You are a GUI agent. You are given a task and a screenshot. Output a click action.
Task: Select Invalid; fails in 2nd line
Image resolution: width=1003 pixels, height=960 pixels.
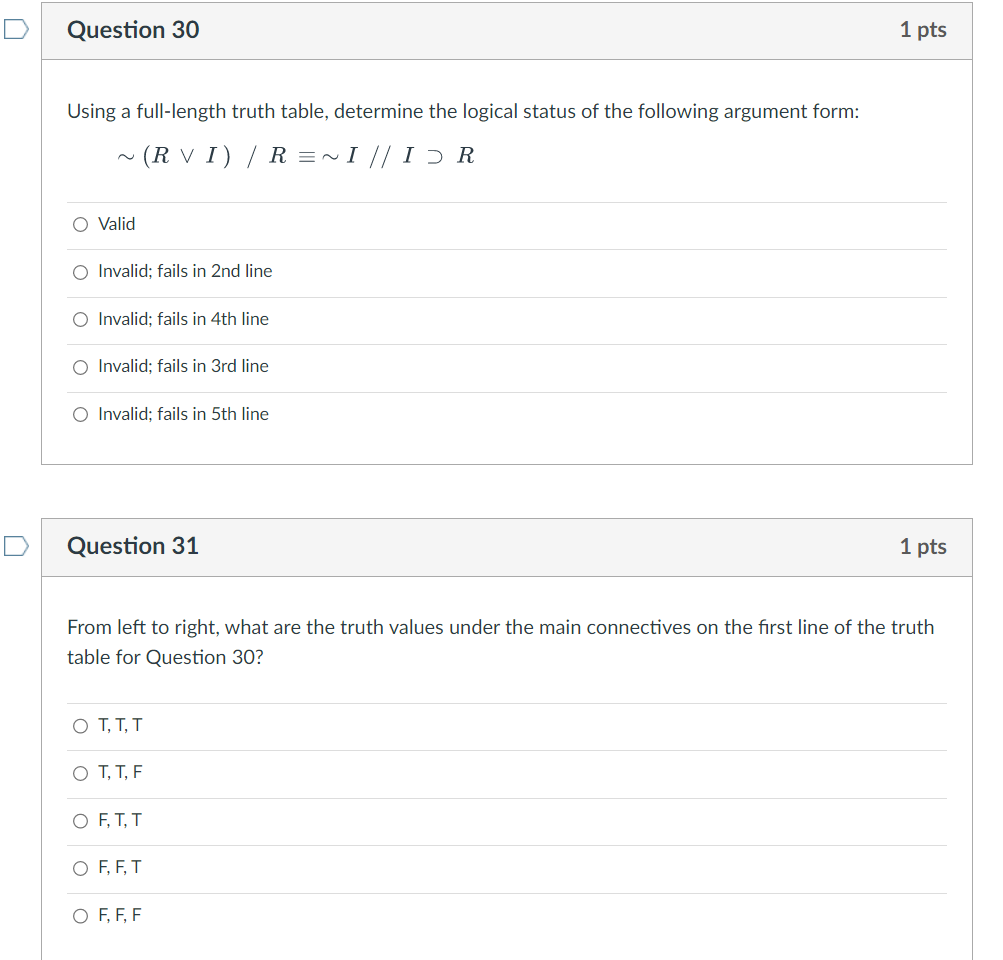[80, 272]
